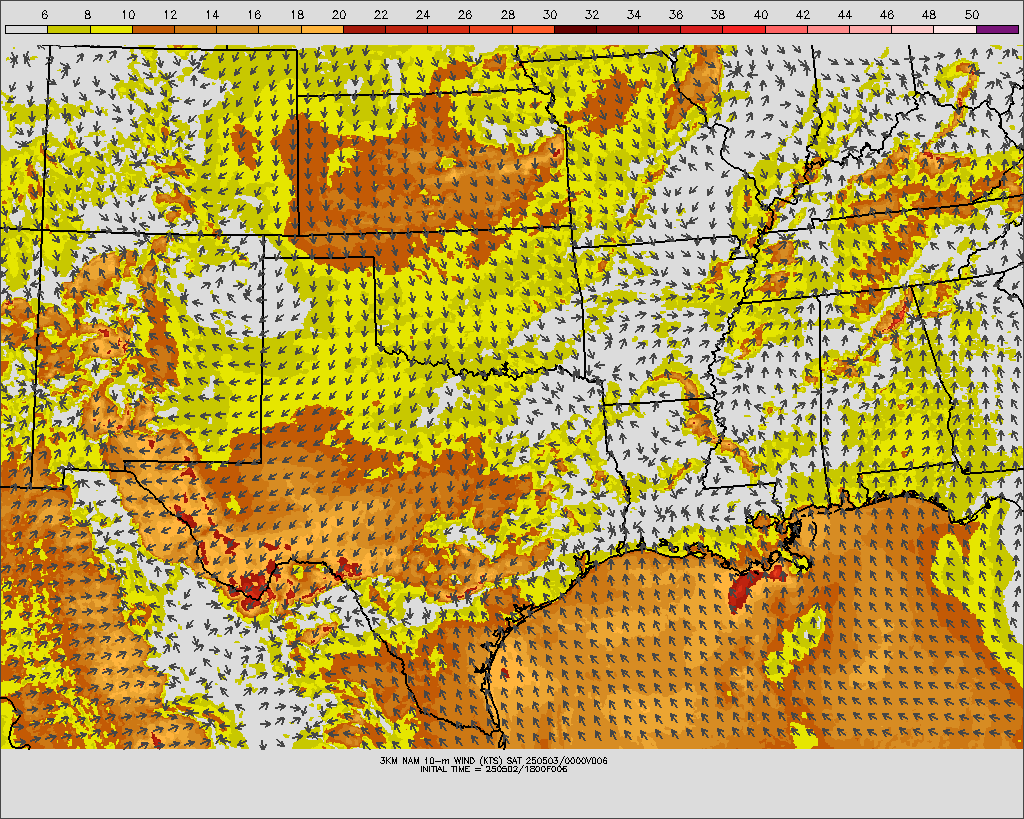
Task: Click the legend label 24
Action: click(x=423, y=14)
